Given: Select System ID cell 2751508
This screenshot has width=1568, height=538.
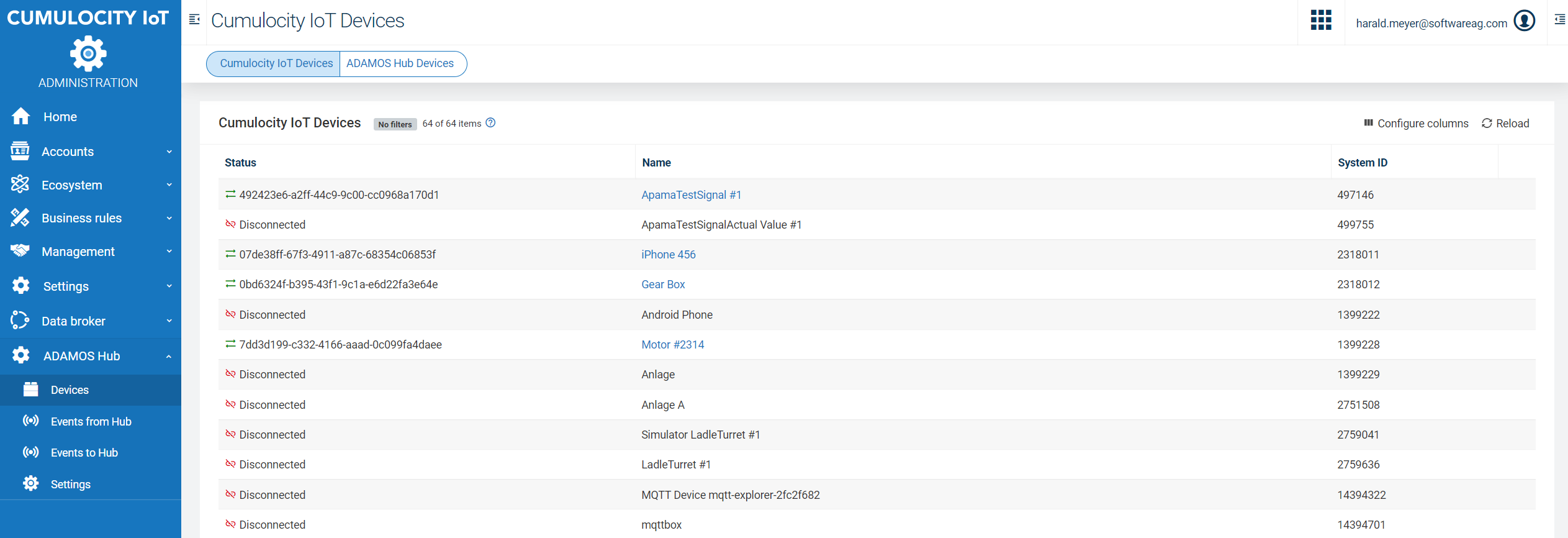Looking at the screenshot, I should coord(1358,404).
